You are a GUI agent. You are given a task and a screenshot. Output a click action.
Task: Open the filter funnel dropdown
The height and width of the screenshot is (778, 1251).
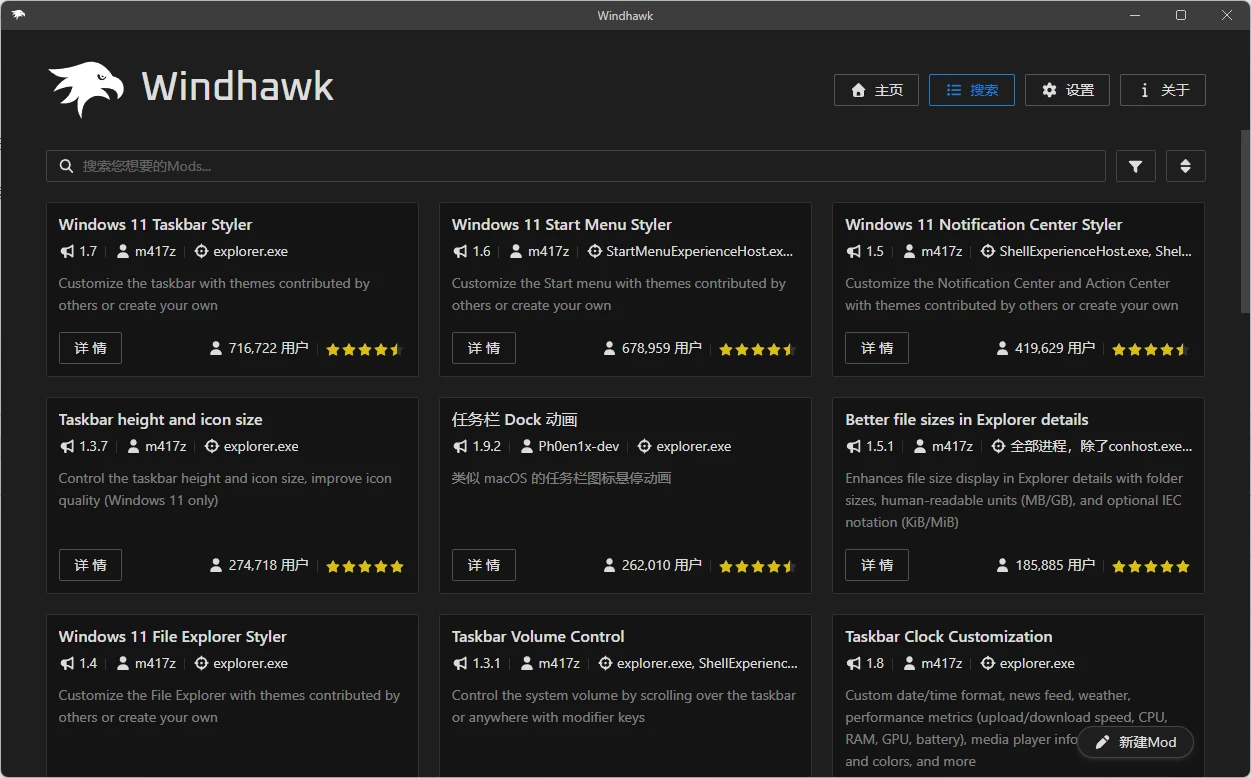pyautogui.click(x=1135, y=166)
